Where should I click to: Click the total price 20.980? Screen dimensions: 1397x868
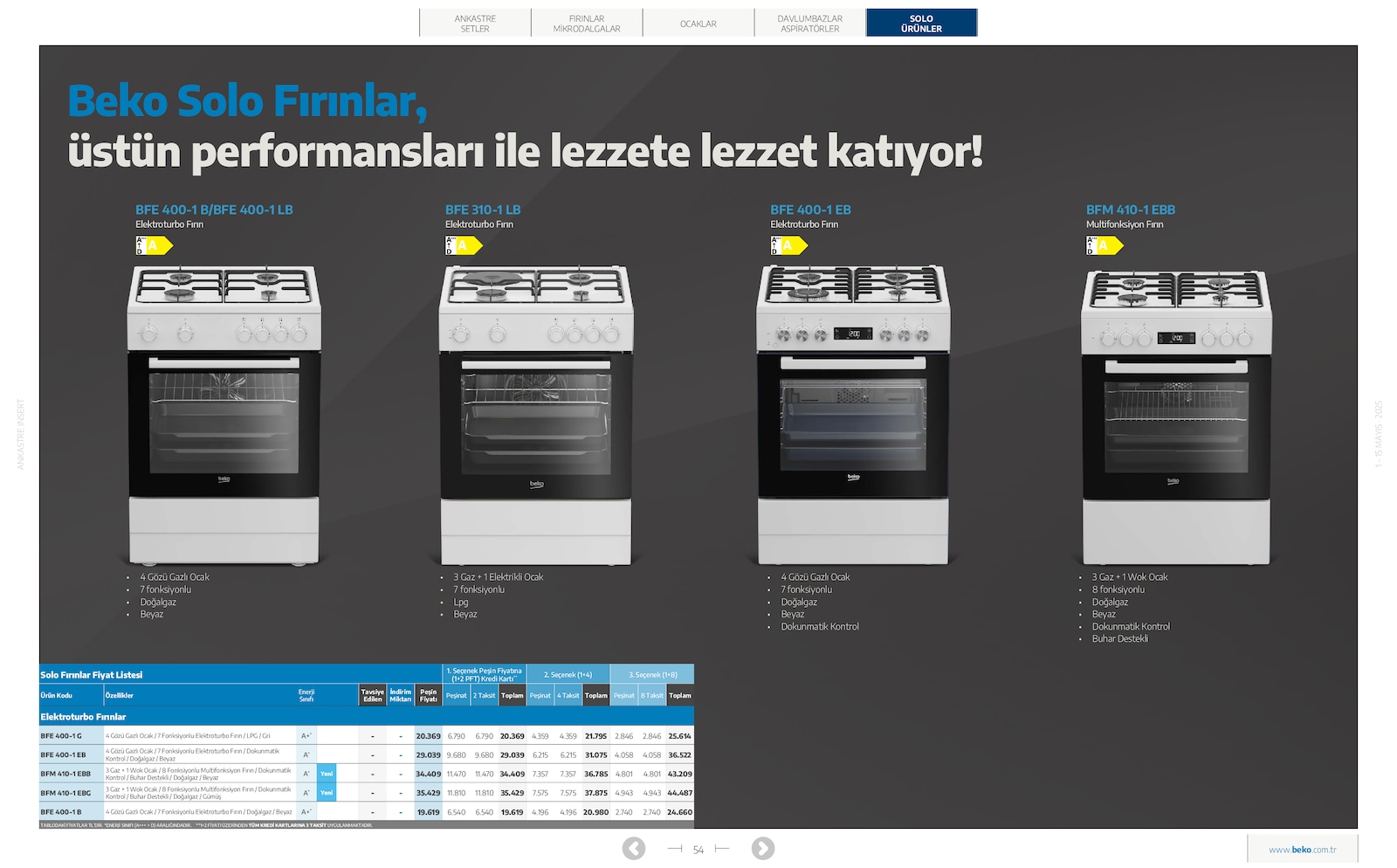596,812
